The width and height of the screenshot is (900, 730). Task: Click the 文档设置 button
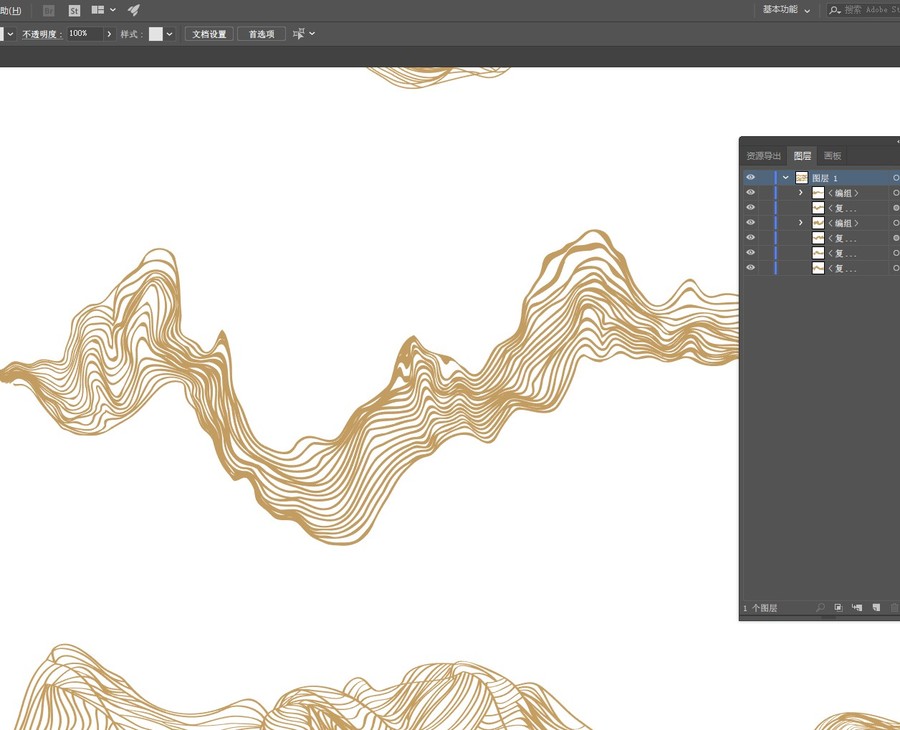(x=209, y=34)
